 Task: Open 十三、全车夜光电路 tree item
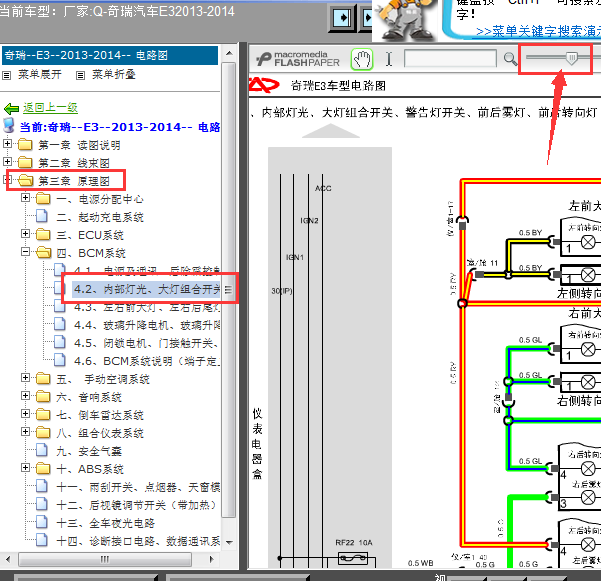(105, 524)
